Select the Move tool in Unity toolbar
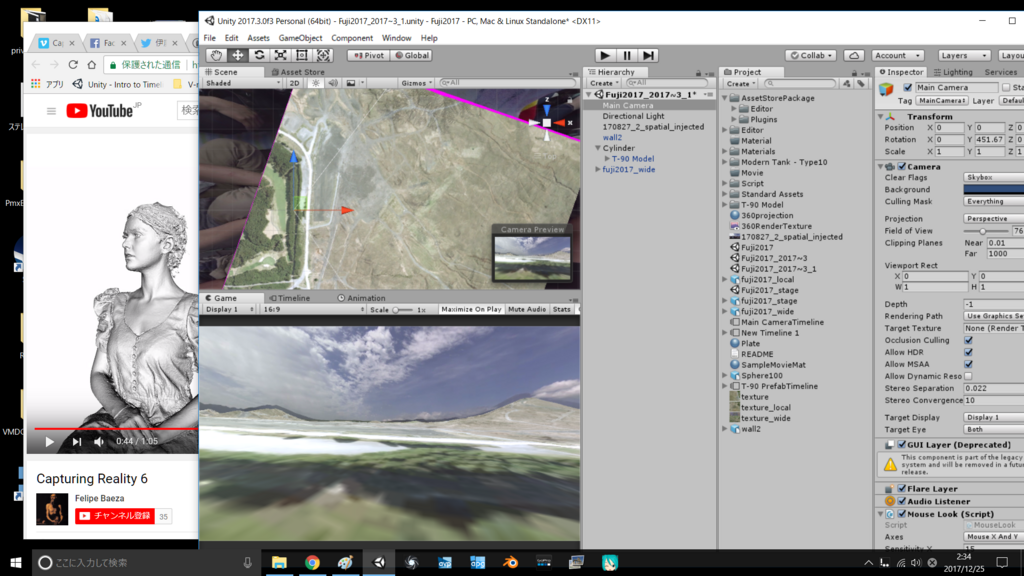 238,56
